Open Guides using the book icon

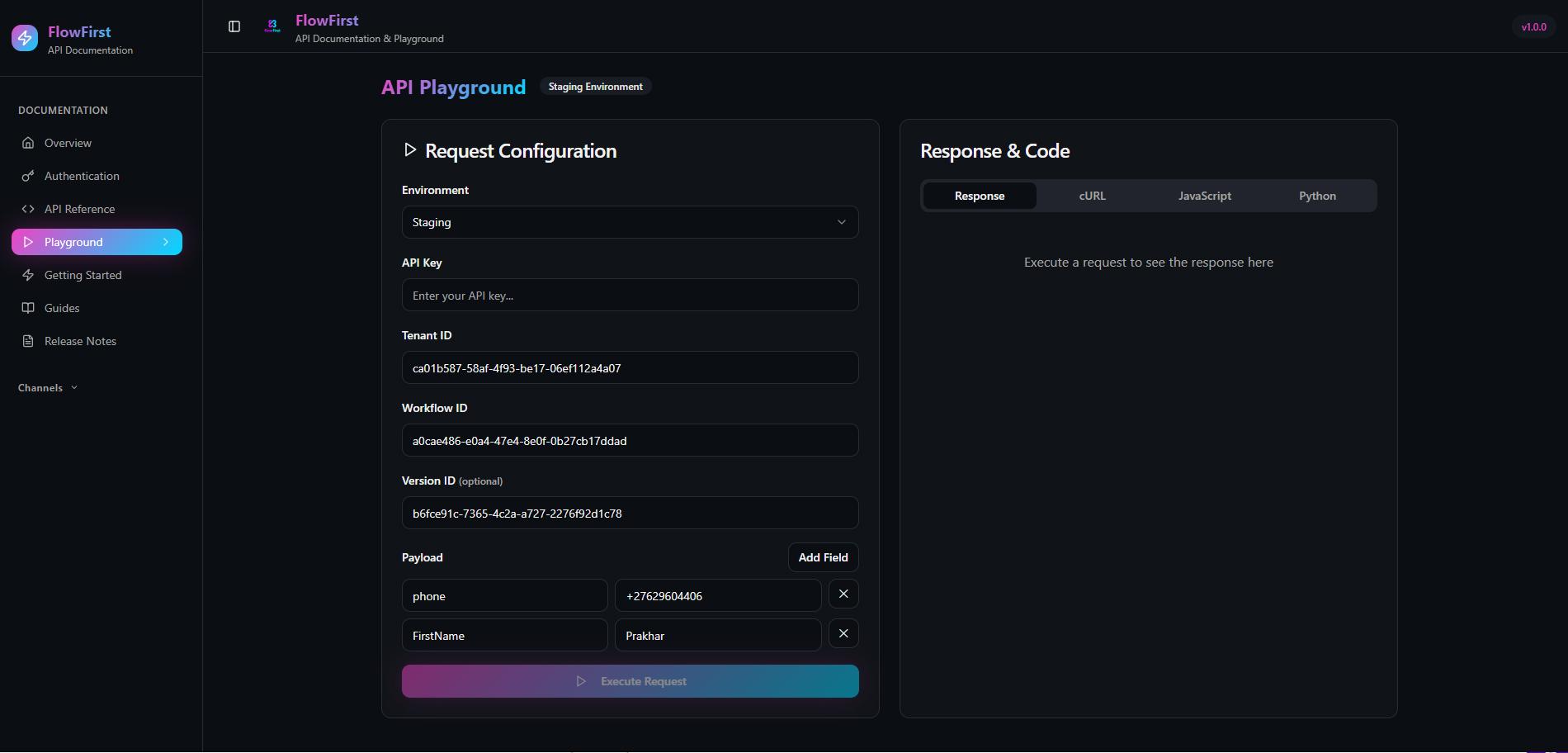[x=28, y=307]
